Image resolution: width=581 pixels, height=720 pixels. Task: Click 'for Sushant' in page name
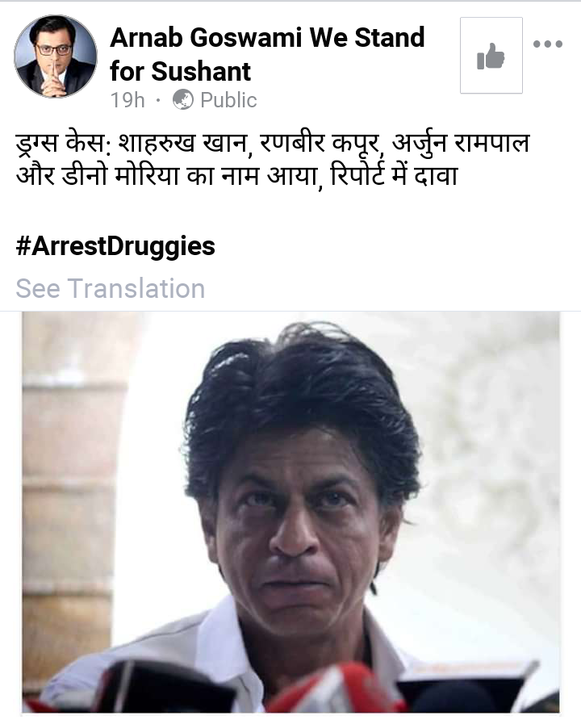[181, 71]
